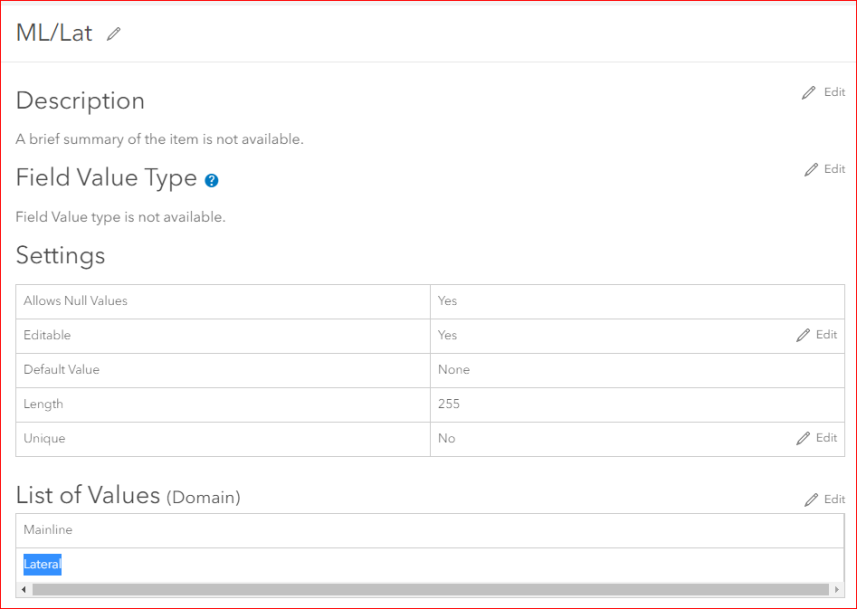Click the Edit label in the Editable row

pos(826,335)
